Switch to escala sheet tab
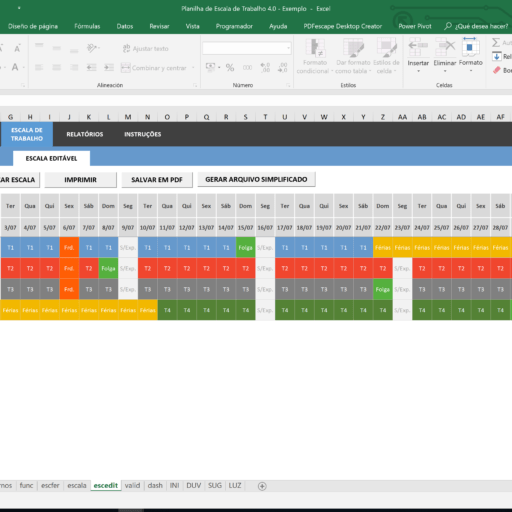Viewport: 512px width, 512px height. point(77,486)
